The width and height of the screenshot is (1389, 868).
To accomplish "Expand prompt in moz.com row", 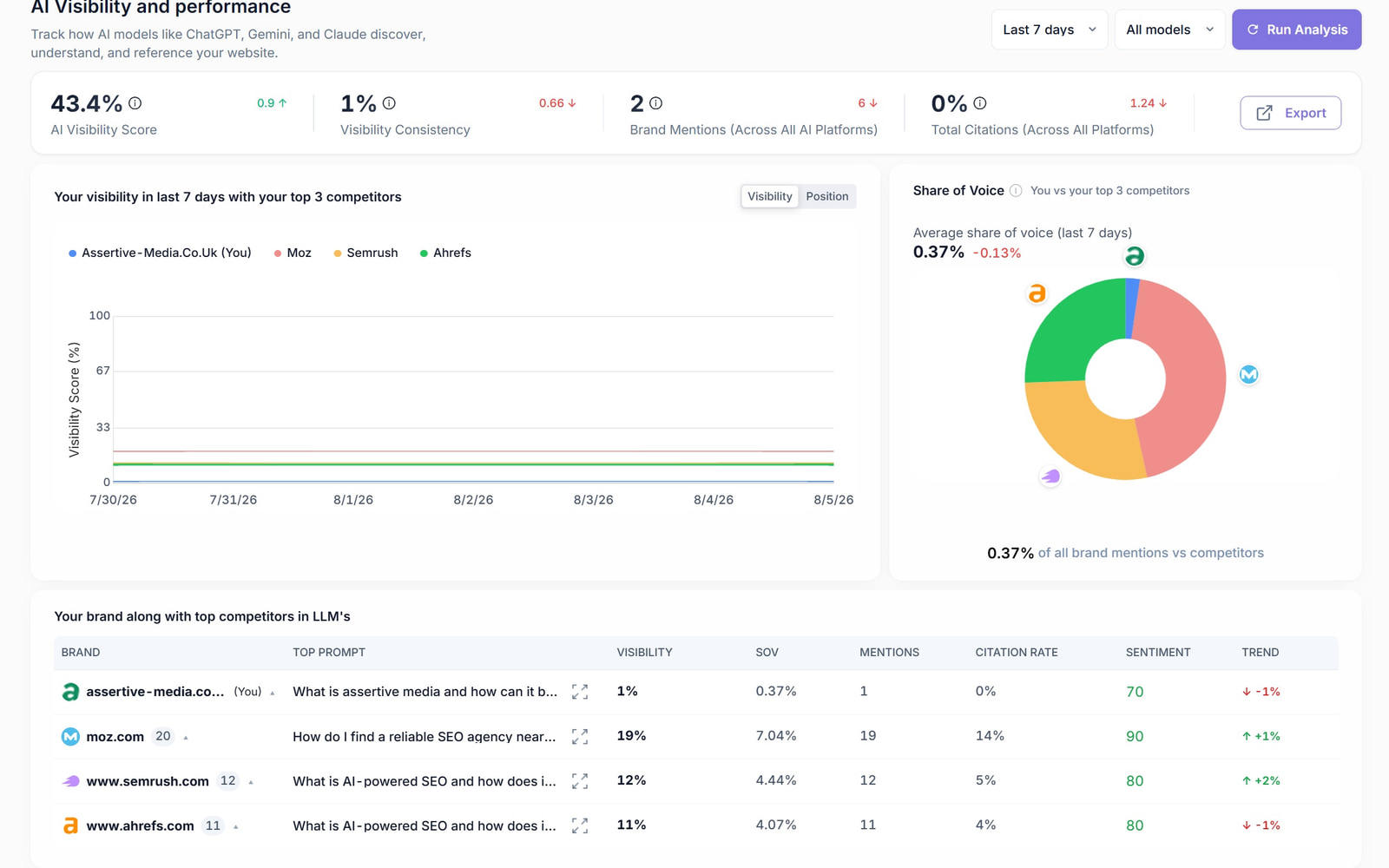I will pos(580,736).
